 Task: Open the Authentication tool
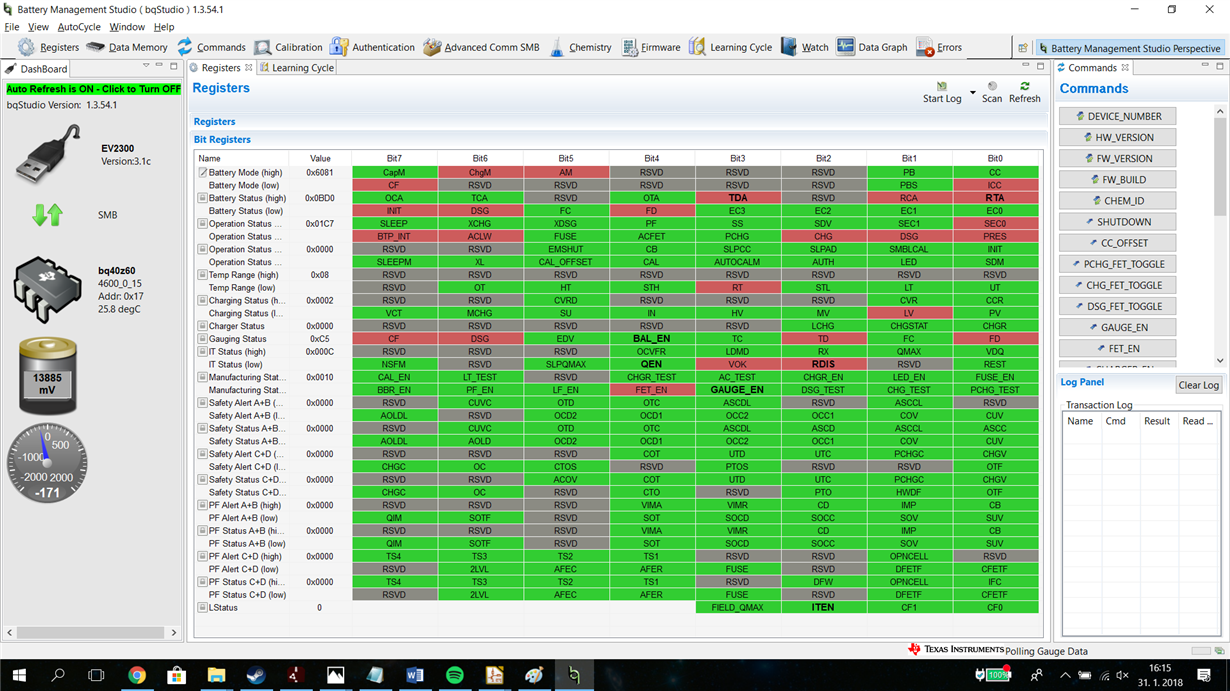[x=372, y=47]
